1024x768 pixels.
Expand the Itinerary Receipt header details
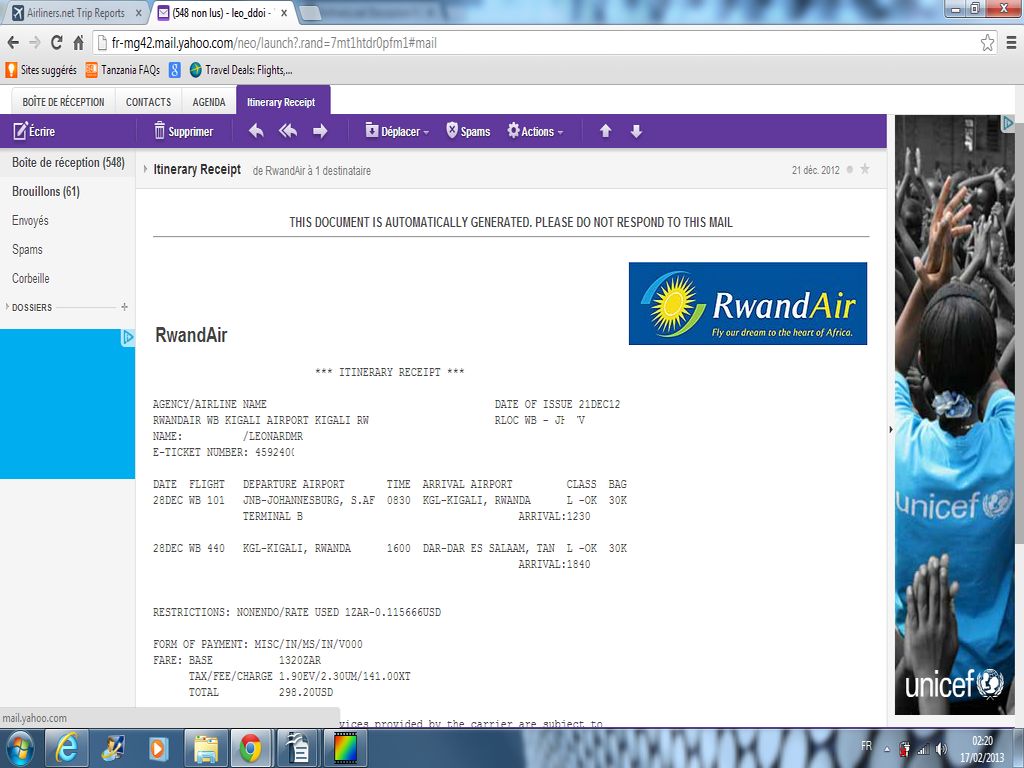tap(146, 170)
